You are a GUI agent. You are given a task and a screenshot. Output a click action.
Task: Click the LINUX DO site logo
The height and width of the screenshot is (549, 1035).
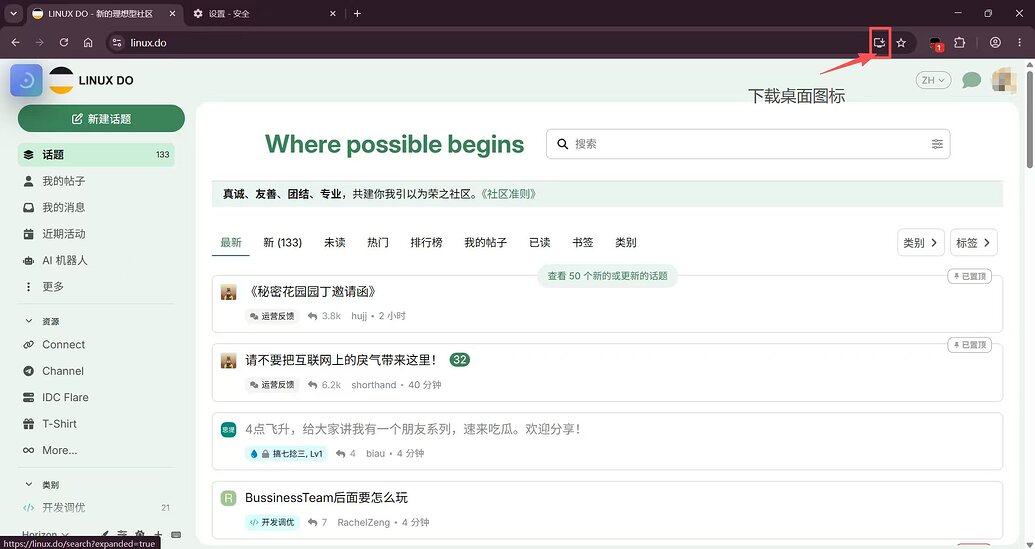[91, 81]
